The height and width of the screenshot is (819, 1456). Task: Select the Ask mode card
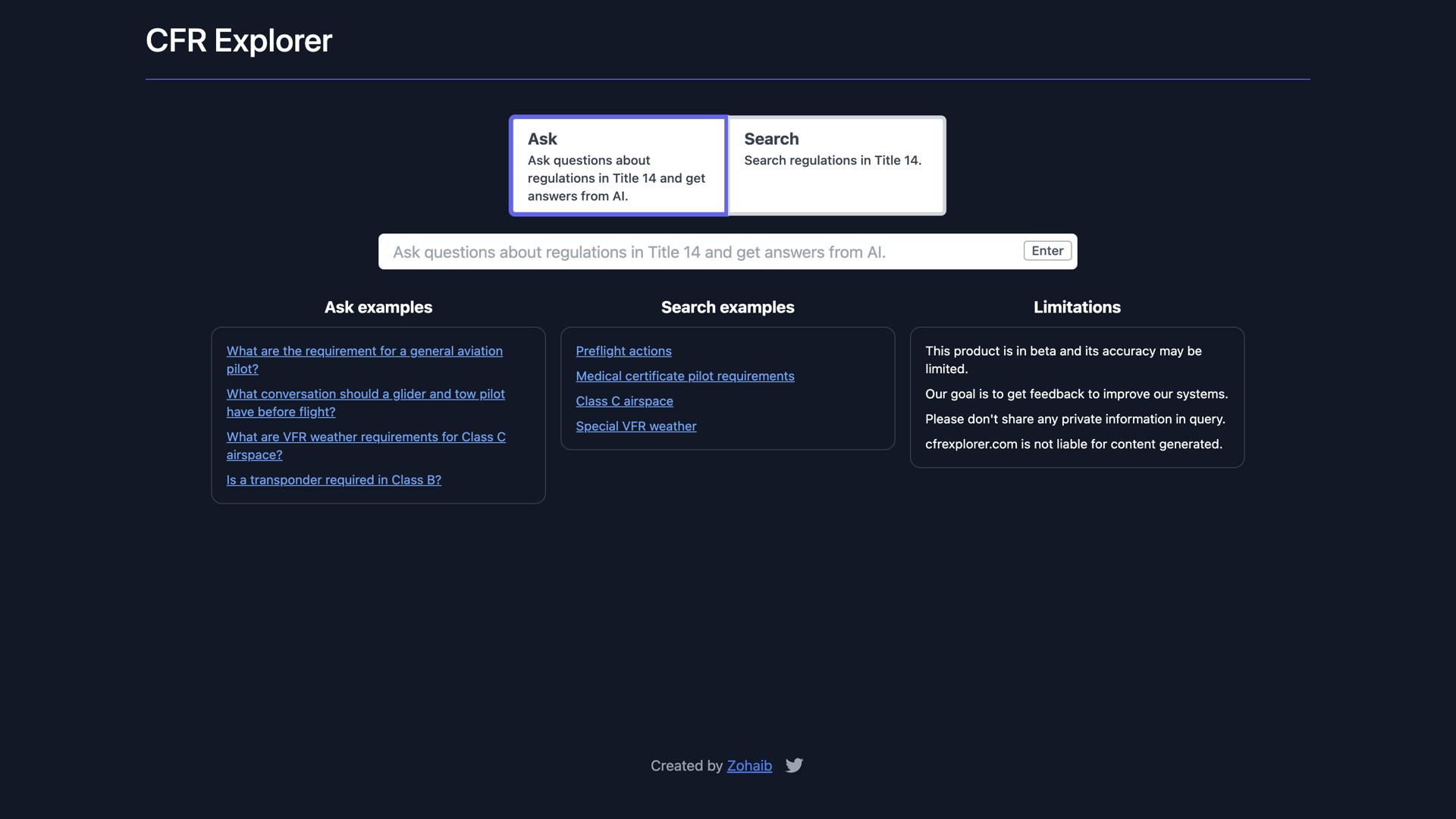[618, 165]
